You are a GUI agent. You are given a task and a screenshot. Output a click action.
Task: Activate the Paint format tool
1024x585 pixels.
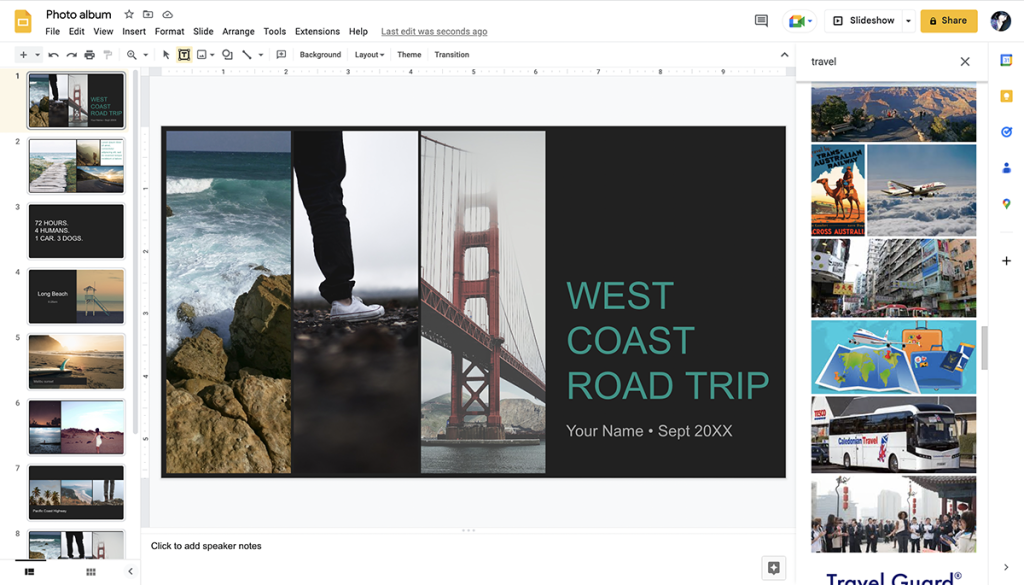pos(107,54)
